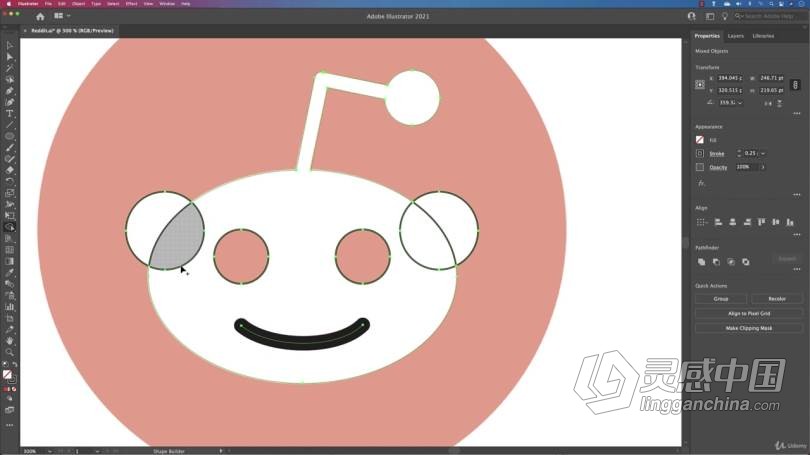Switch to Libraries panel tab
Viewport: 810px width, 455px height.
point(763,36)
